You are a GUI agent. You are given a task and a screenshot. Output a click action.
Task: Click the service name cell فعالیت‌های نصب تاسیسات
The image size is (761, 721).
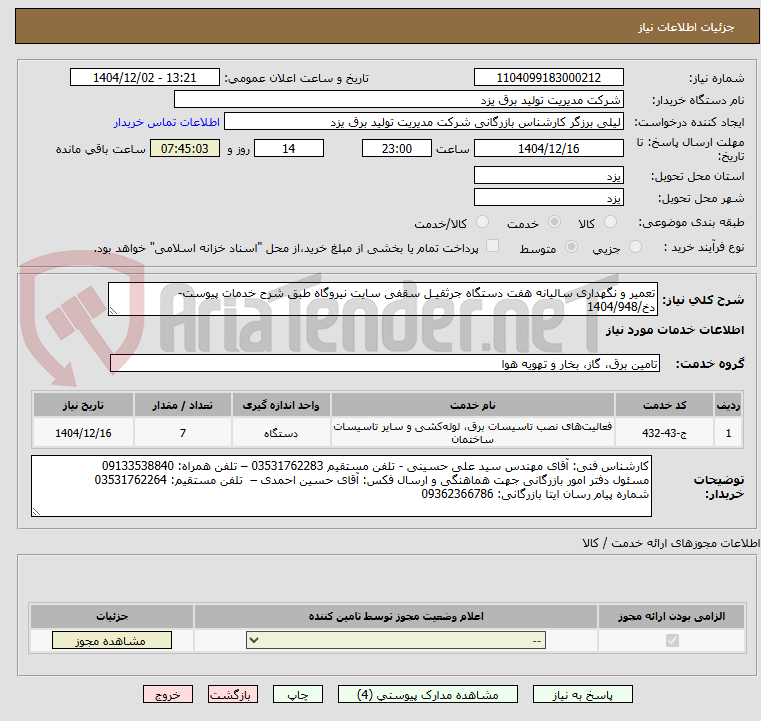(x=472, y=433)
